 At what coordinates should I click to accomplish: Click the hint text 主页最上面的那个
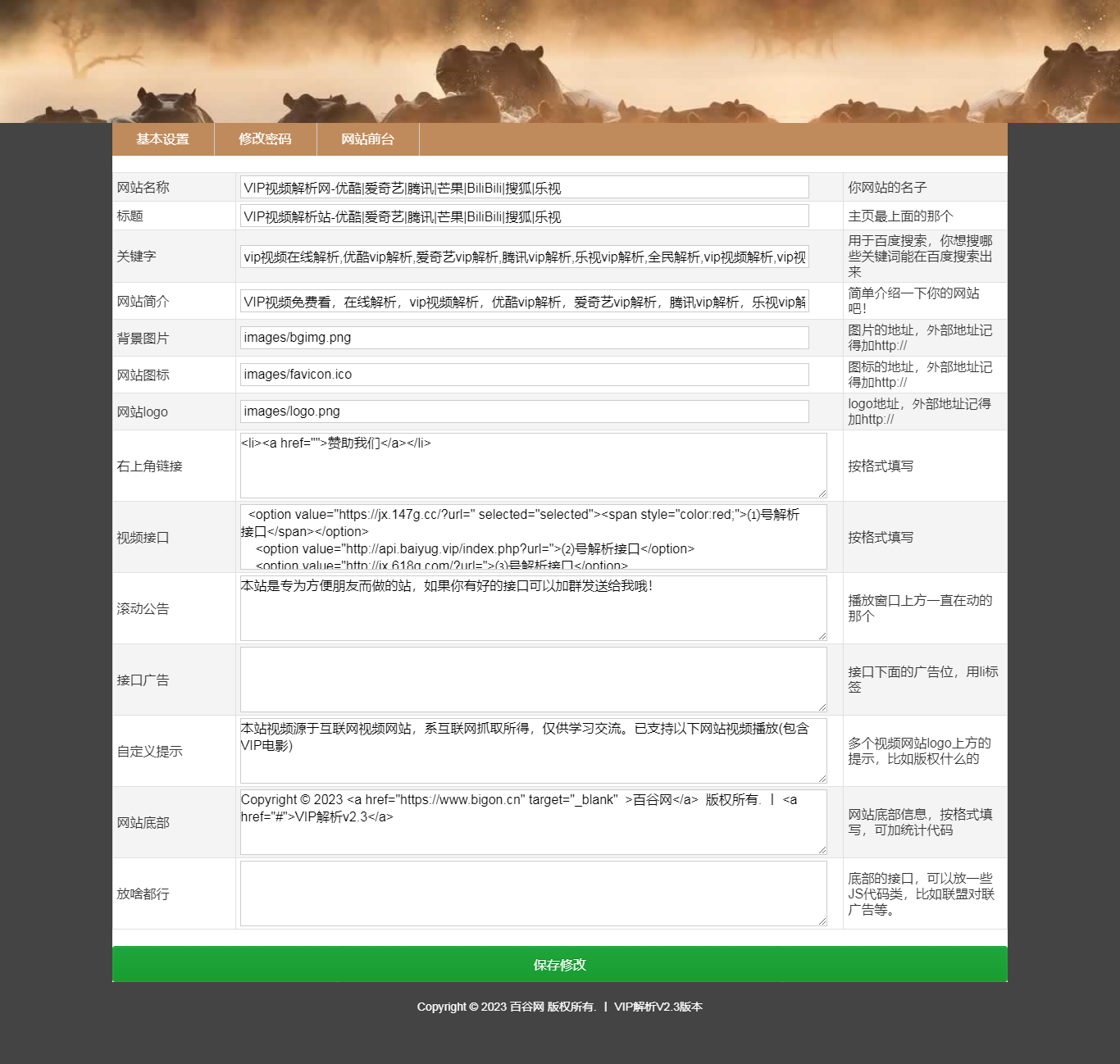pyautogui.click(x=900, y=216)
